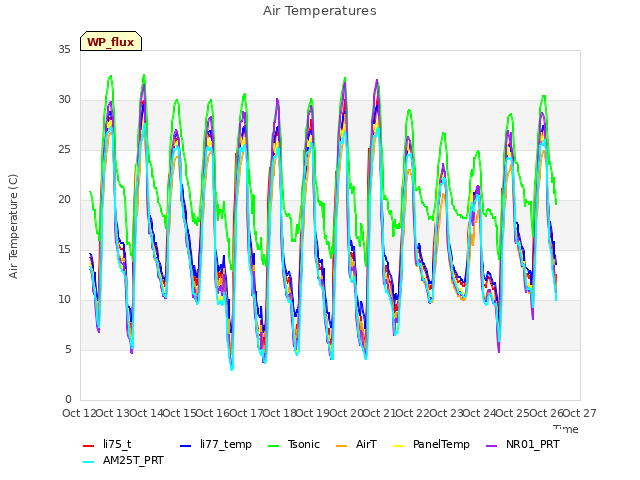Image resolution: width=640 pixels, height=480 pixels.
Task: Click the blue li77_temp legend swatch
Action: tap(186, 445)
